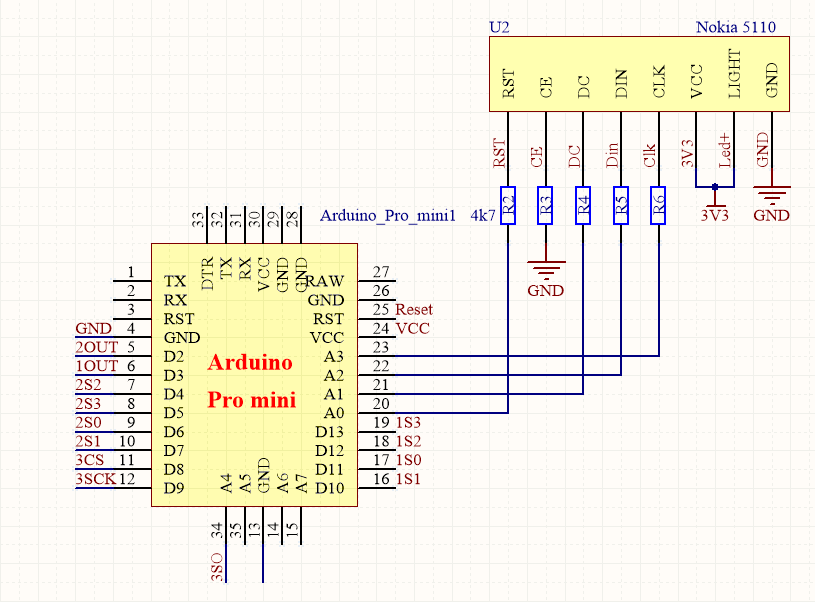This screenshot has width=815, height=602.
Task: Click resistor R2
Action: (506, 202)
